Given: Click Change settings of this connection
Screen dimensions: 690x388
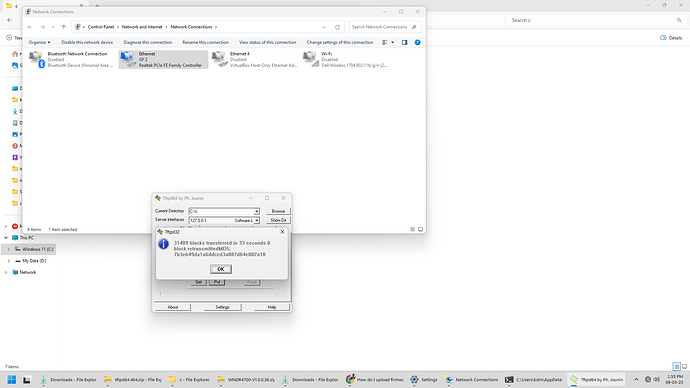Looking at the screenshot, I should [x=340, y=42].
